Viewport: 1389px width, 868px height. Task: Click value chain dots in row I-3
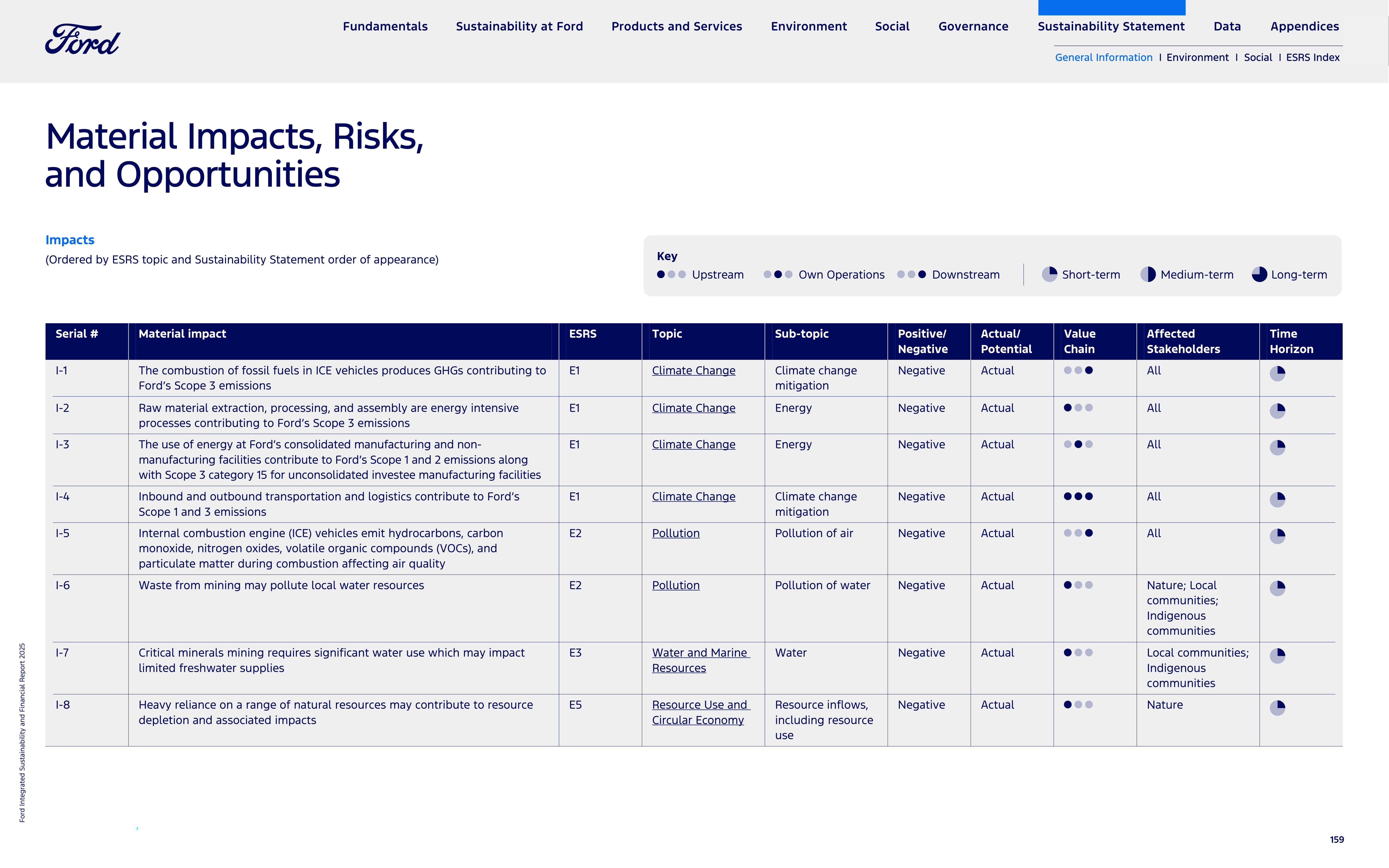1078,444
